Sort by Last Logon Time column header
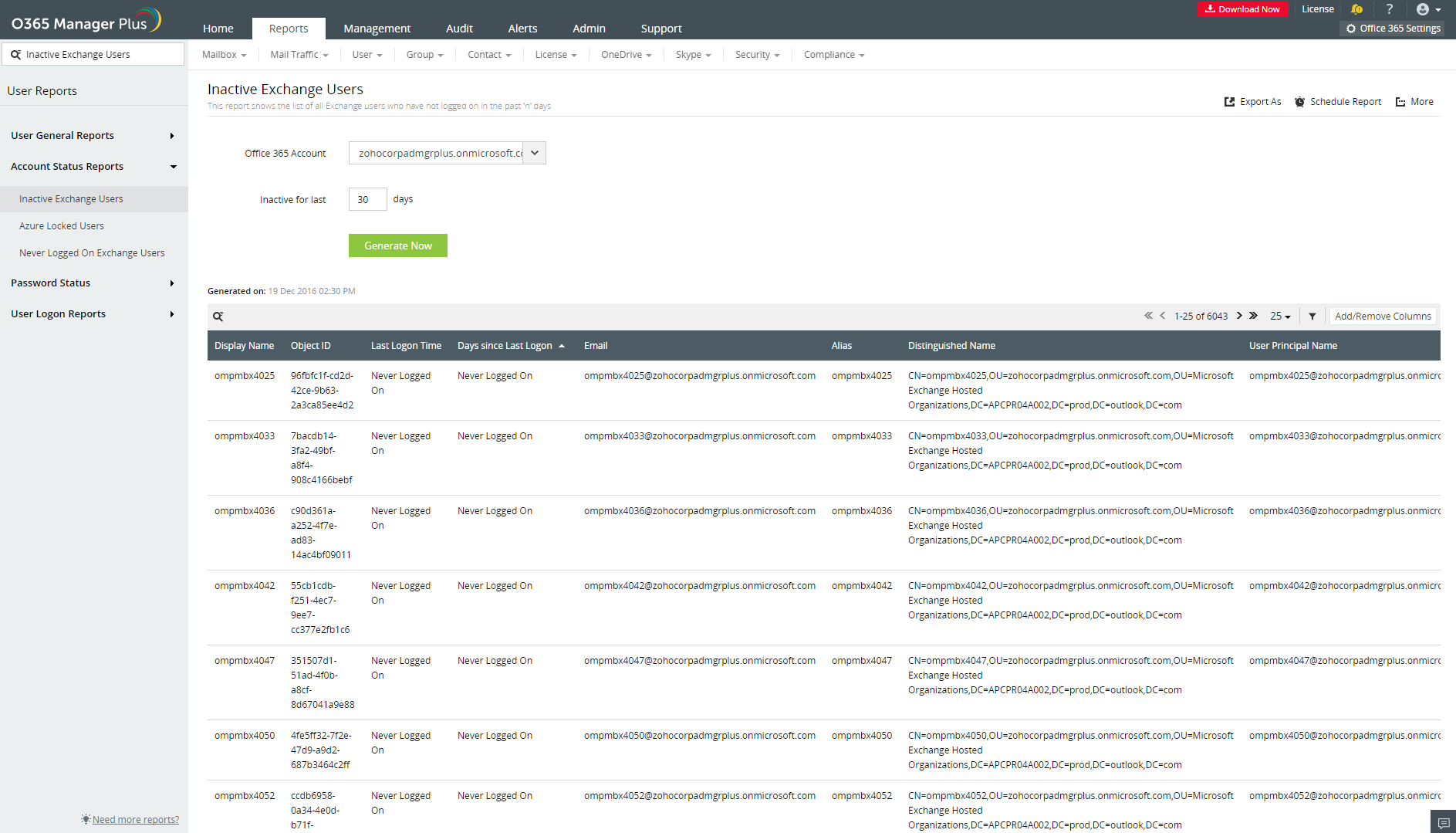The width and height of the screenshot is (1456, 833). pos(406,346)
